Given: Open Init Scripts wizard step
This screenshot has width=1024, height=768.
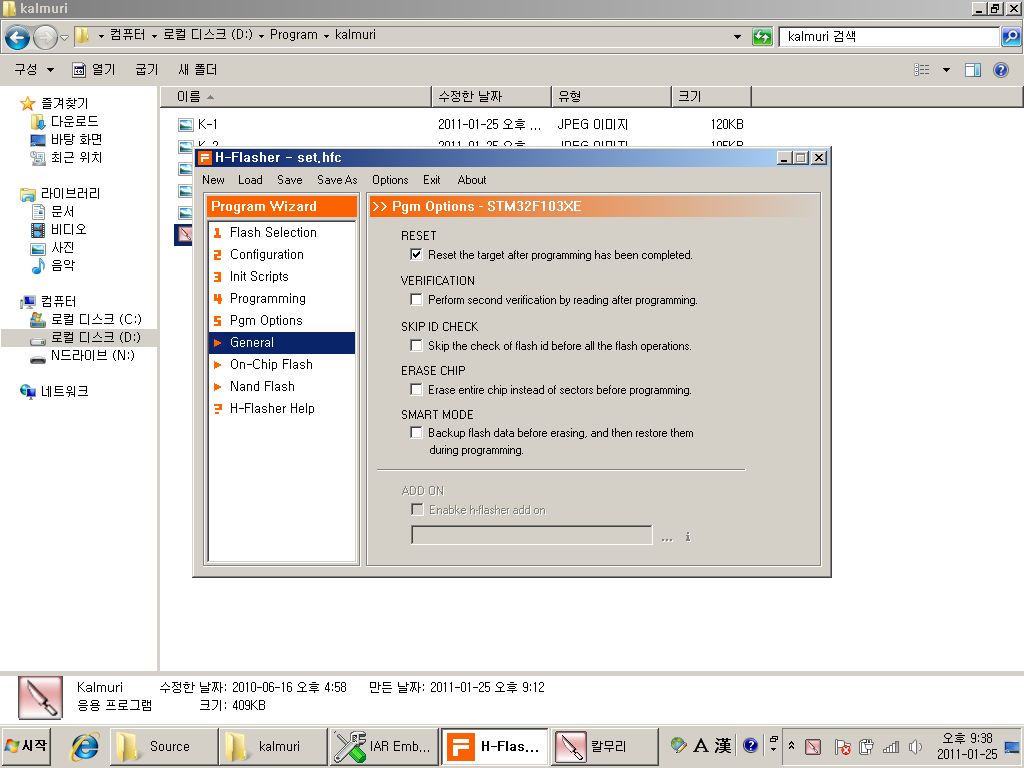Looking at the screenshot, I should 259,276.
